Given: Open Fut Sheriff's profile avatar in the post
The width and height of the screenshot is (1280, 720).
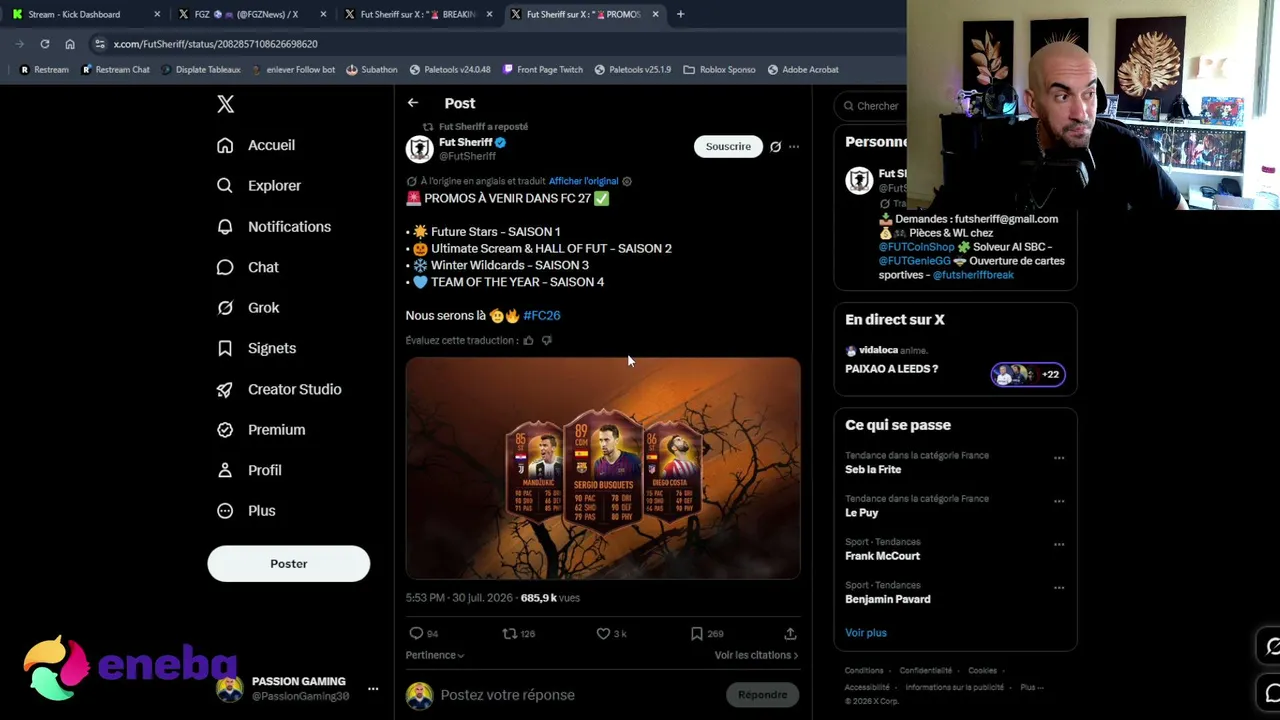Looking at the screenshot, I should coord(420,148).
